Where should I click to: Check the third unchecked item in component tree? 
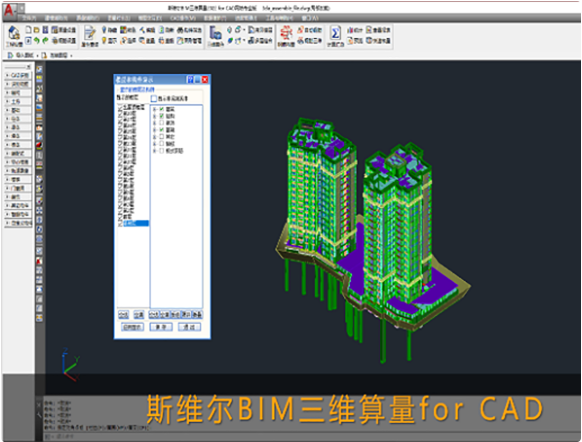coord(161,123)
